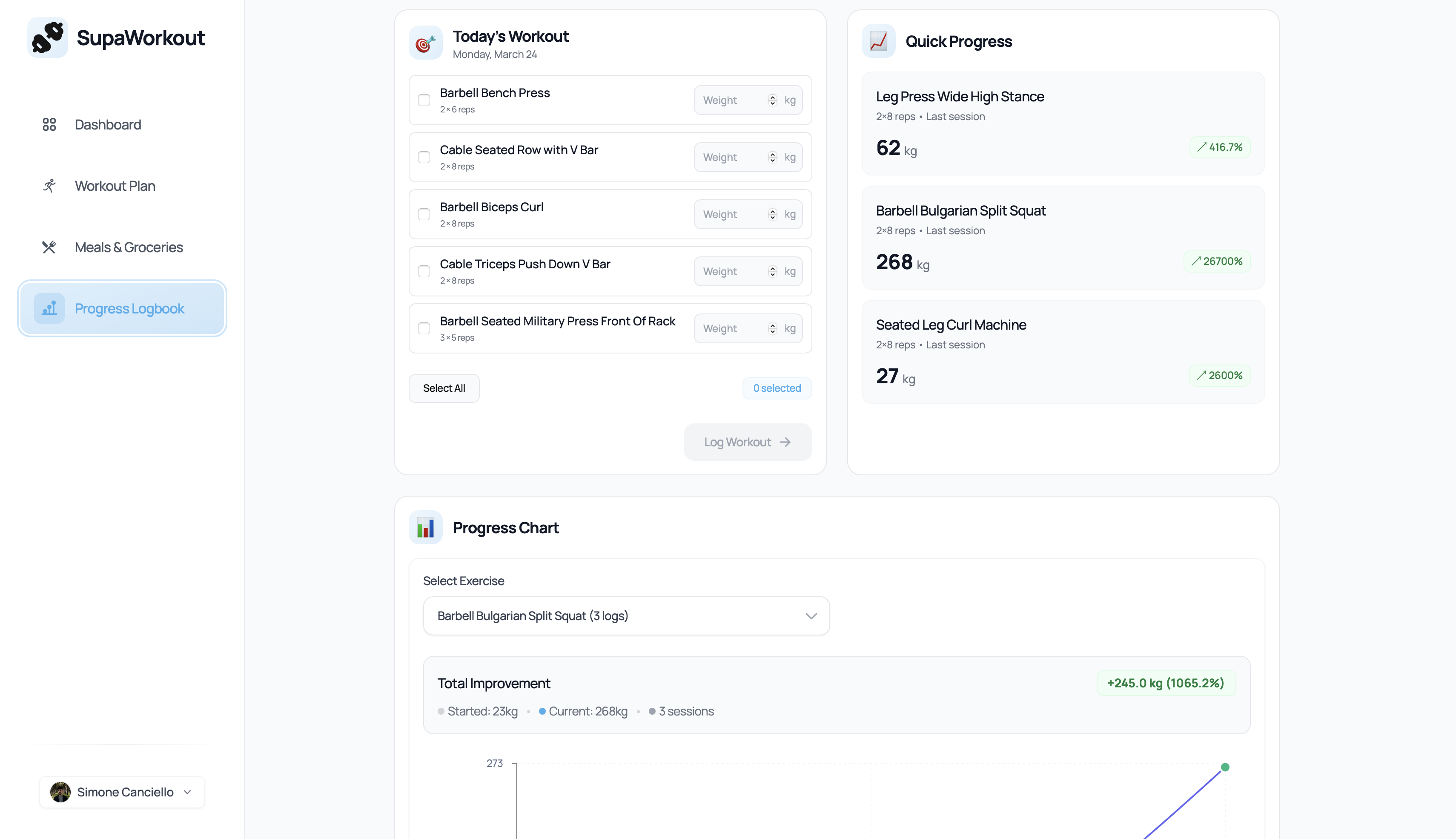
Task: Click the Progress Logbook chart icon
Action: [49, 308]
